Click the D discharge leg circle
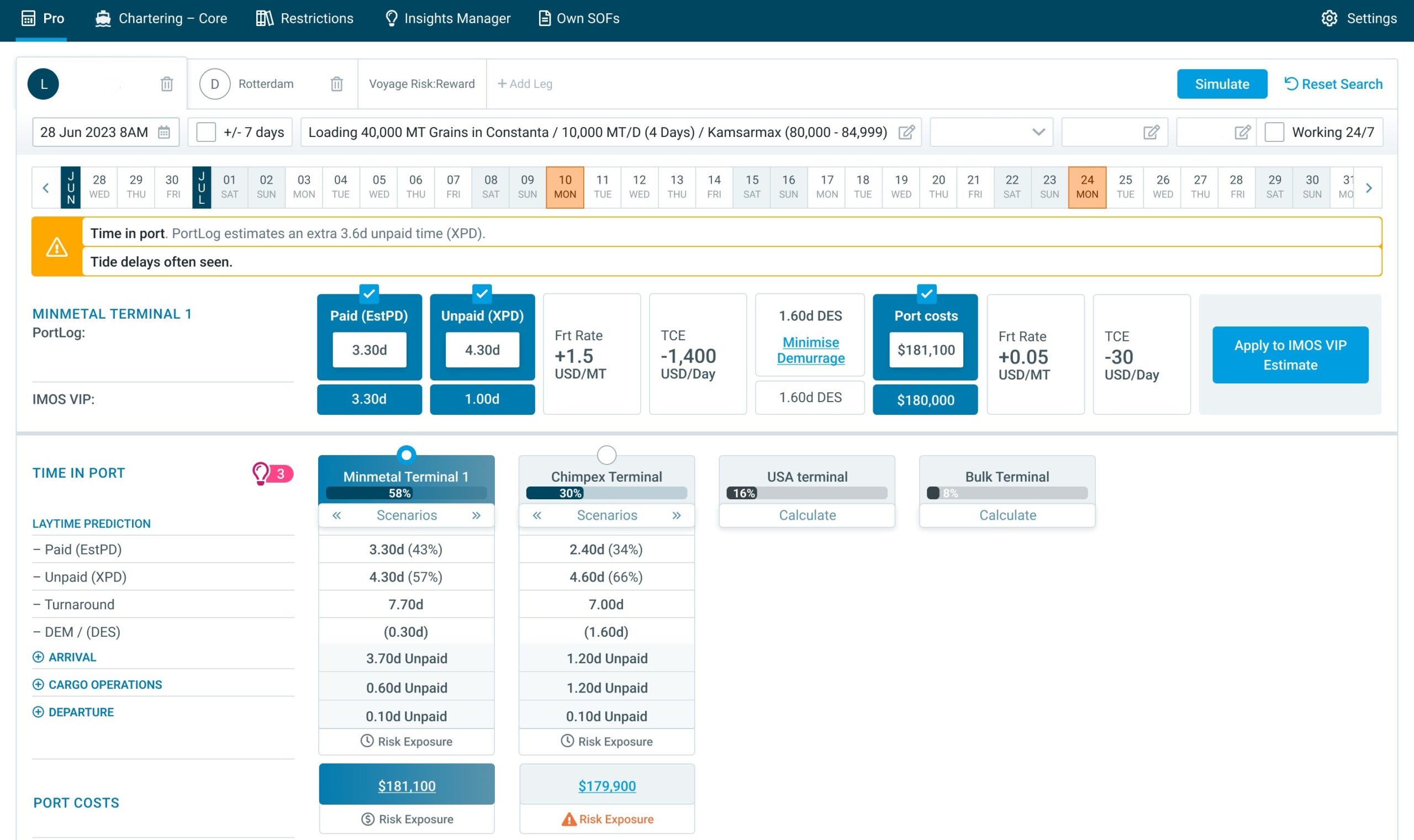This screenshot has width=1414, height=840. coord(214,84)
